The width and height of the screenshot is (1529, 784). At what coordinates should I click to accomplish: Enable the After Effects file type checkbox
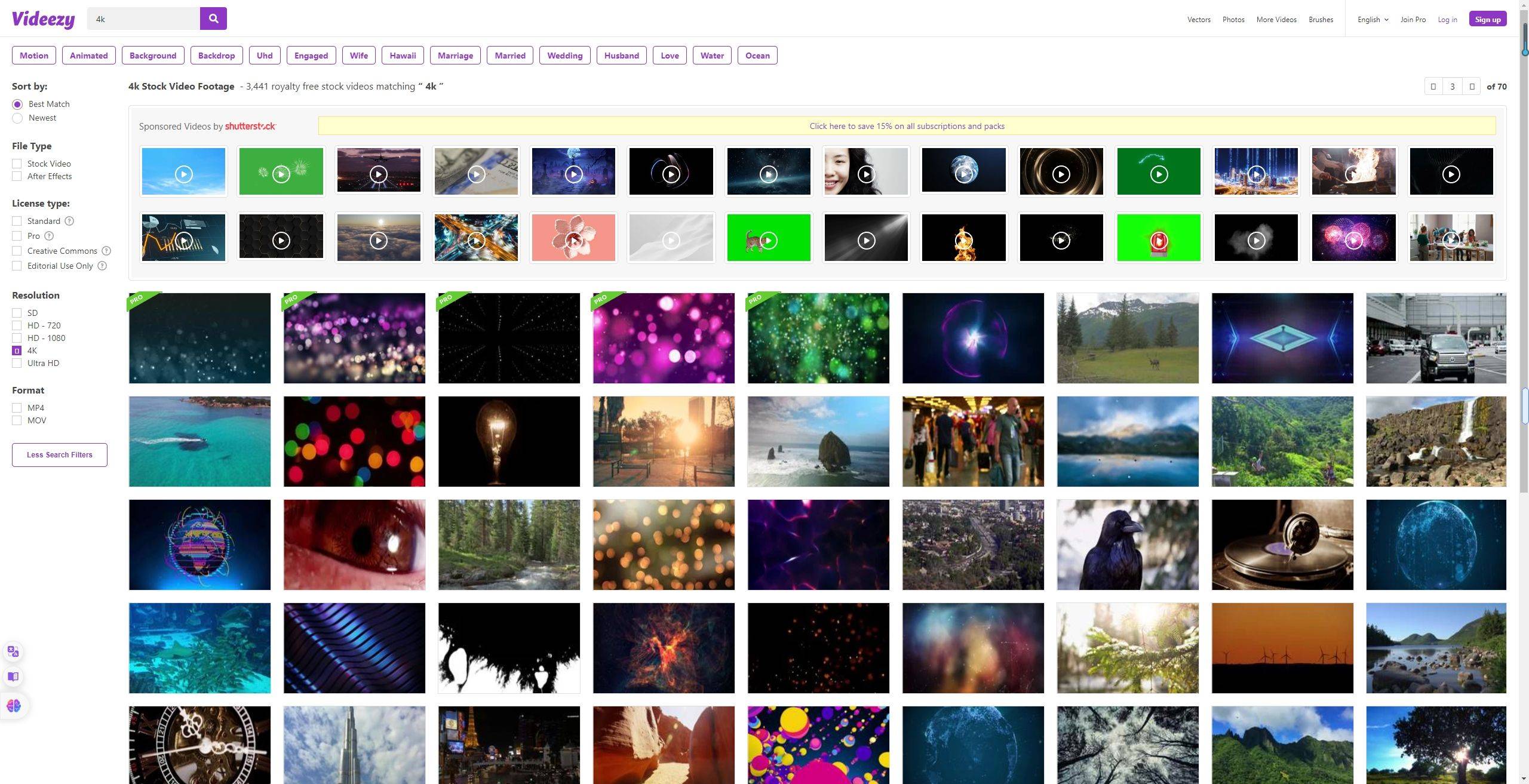coord(16,176)
